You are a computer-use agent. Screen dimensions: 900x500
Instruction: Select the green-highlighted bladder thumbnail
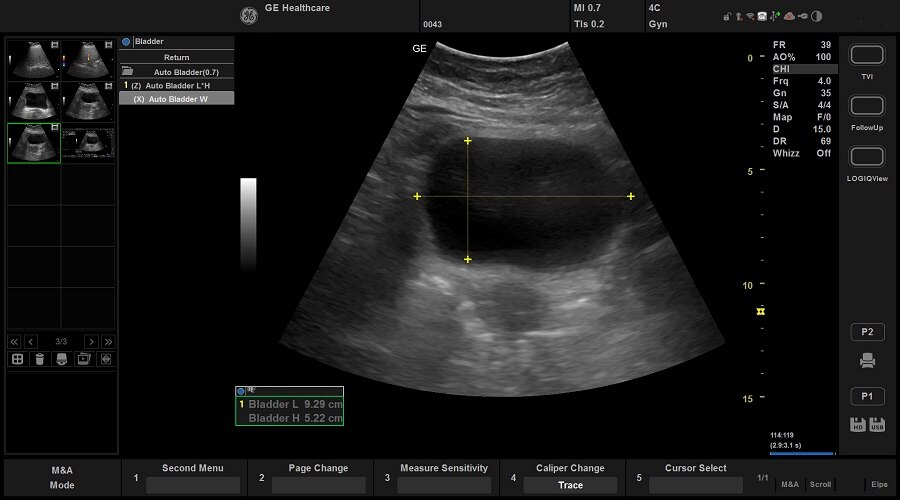coord(33,143)
